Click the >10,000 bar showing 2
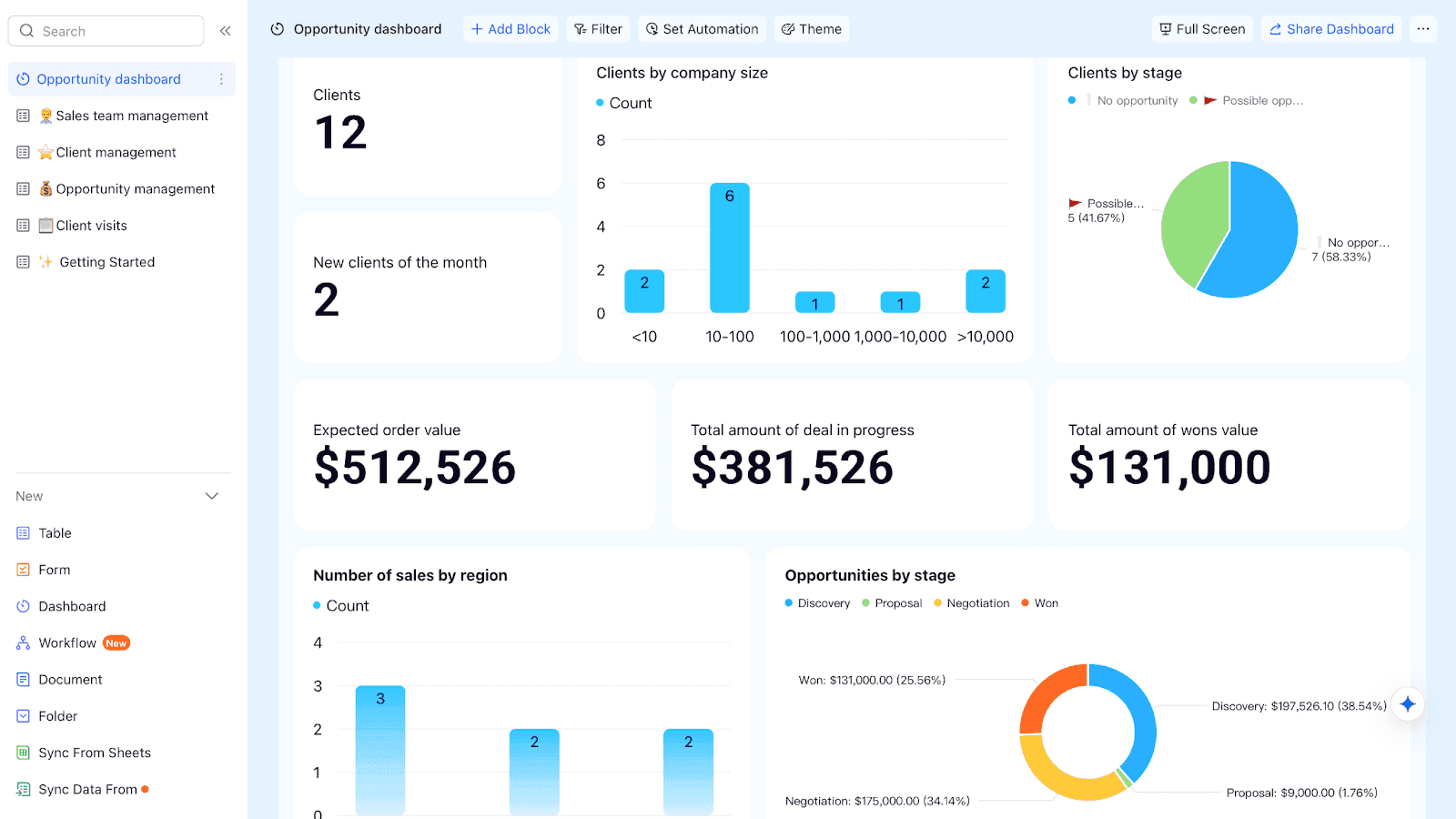1456x819 pixels. [x=986, y=291]
